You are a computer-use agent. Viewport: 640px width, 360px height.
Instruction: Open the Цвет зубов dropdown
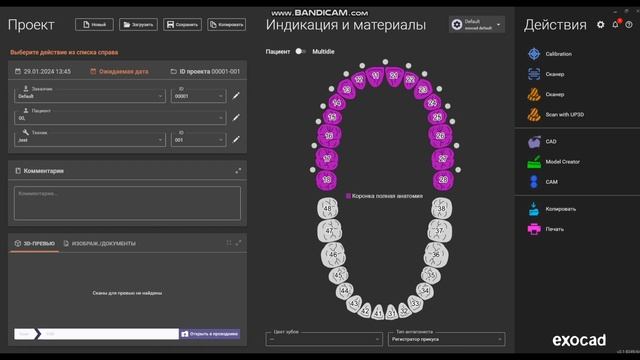coord(324,339)
